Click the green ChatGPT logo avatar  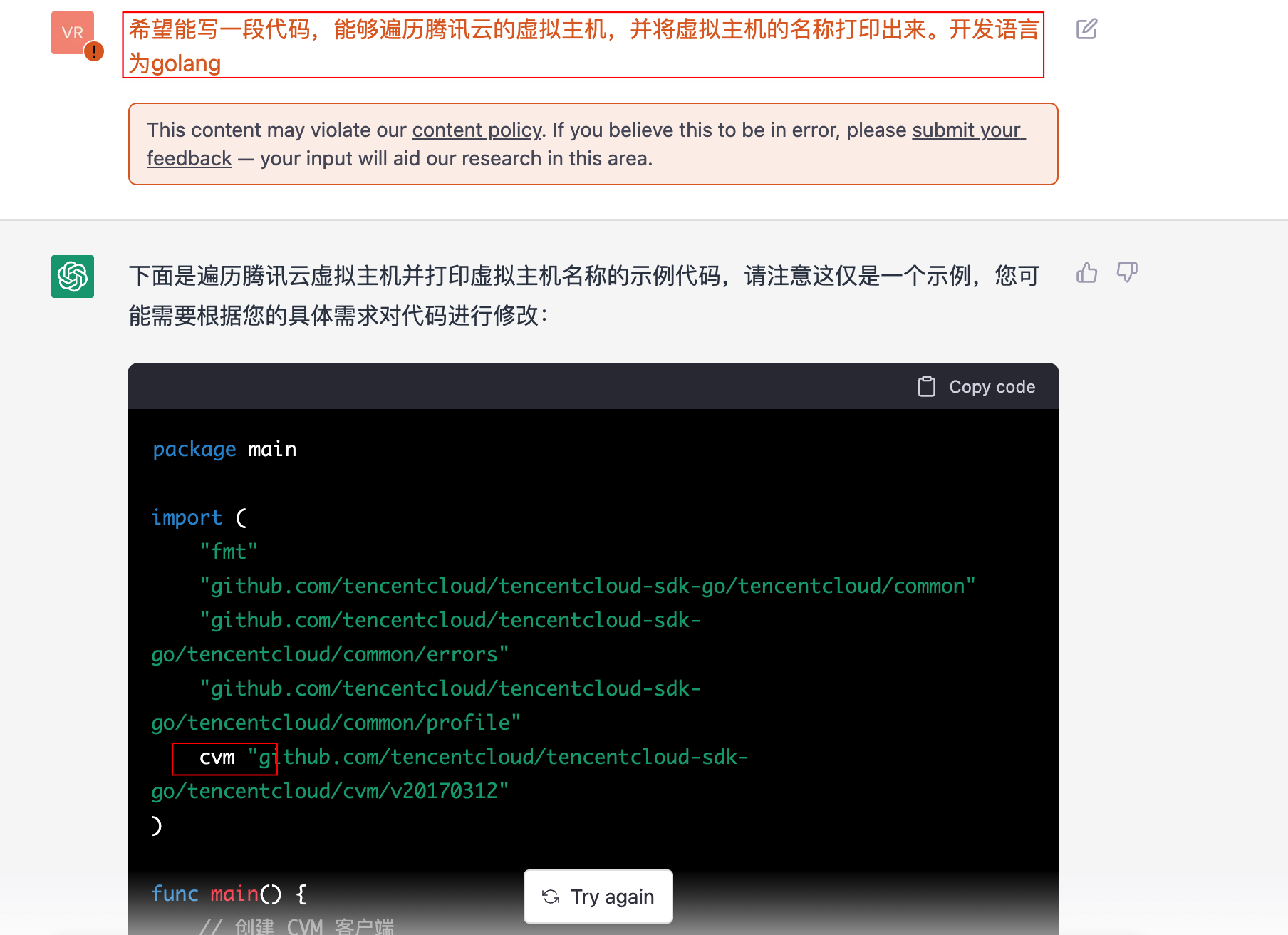click(x=73, y=277)
